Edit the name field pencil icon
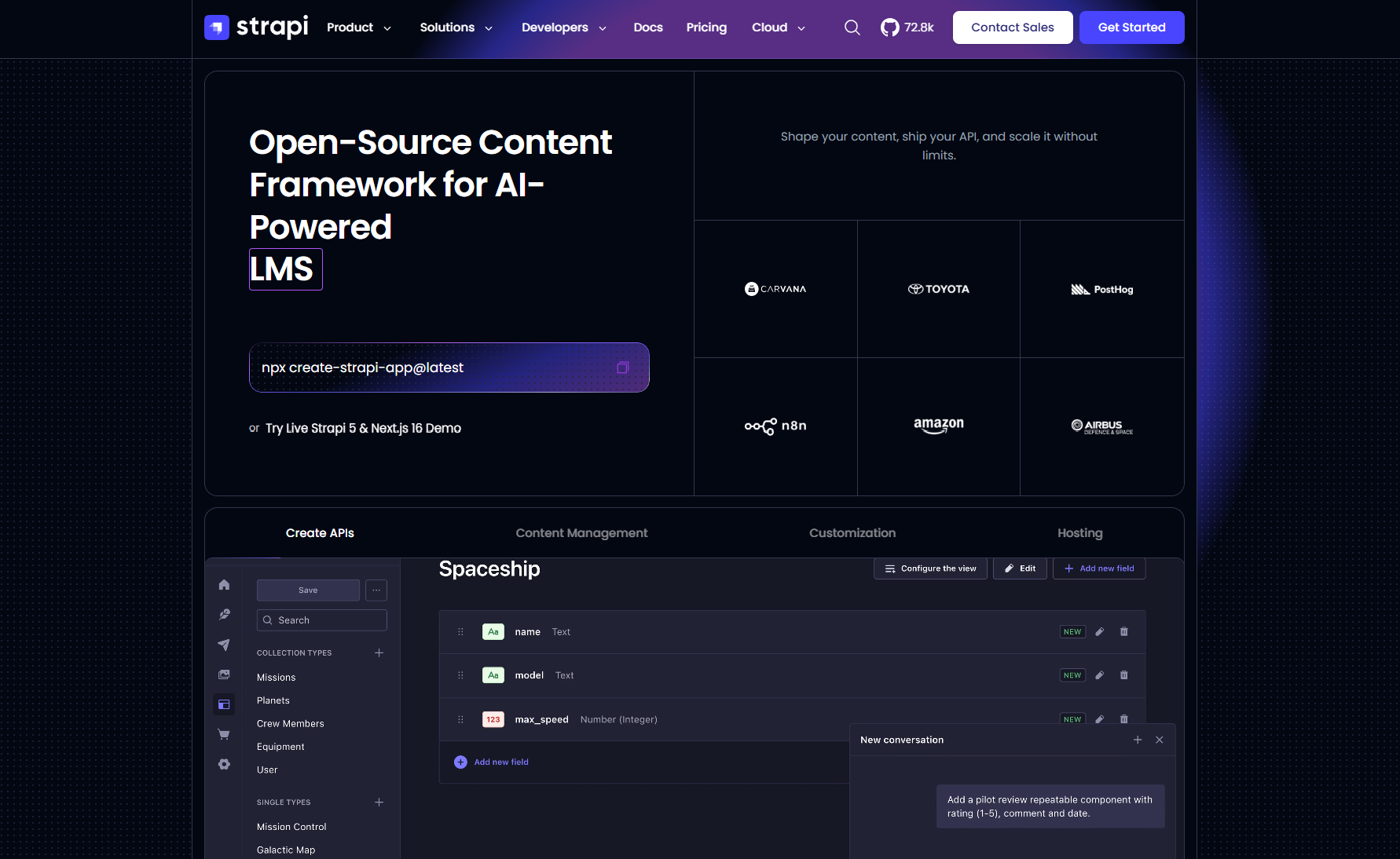This screenshot has height=859, width=1400. coord(1100,631)
